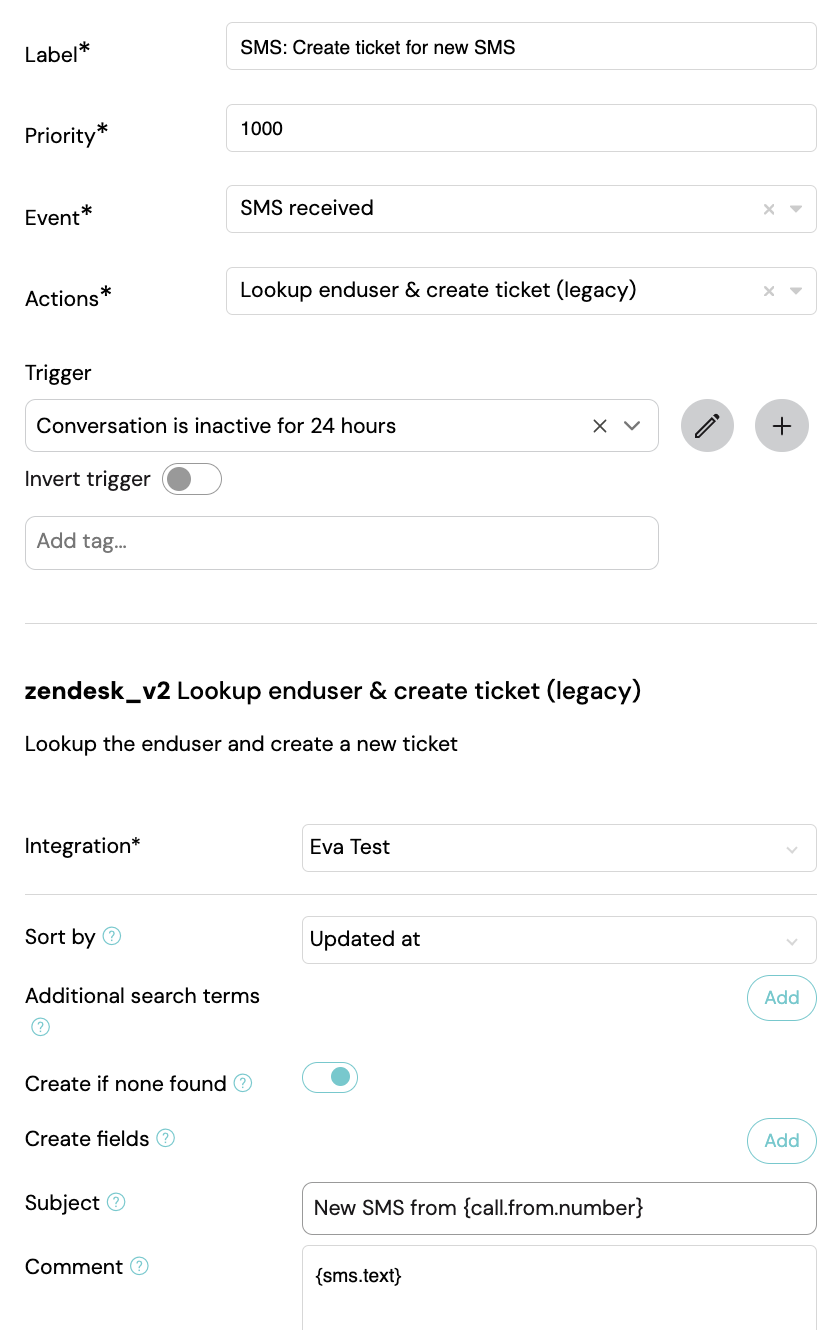
Task: Add an additional search term
Action: pos(782,998)
